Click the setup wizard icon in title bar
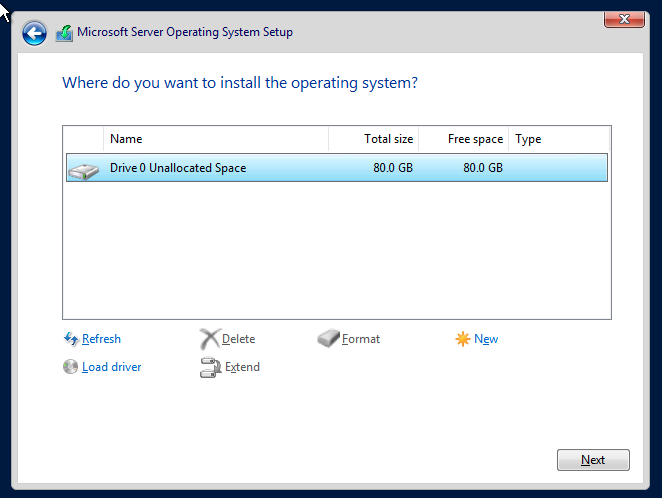Viewport: 662px width, 498px height. point(64,33)
